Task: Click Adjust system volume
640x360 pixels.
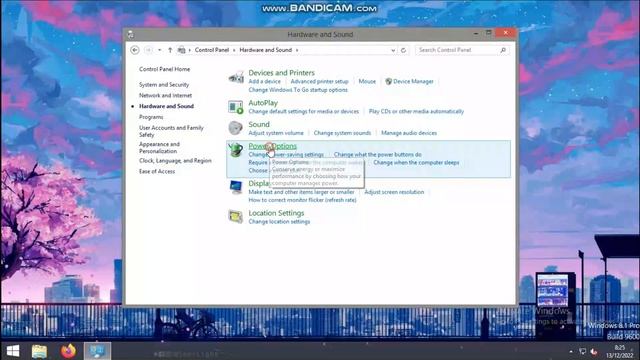Action: (276, 133)
